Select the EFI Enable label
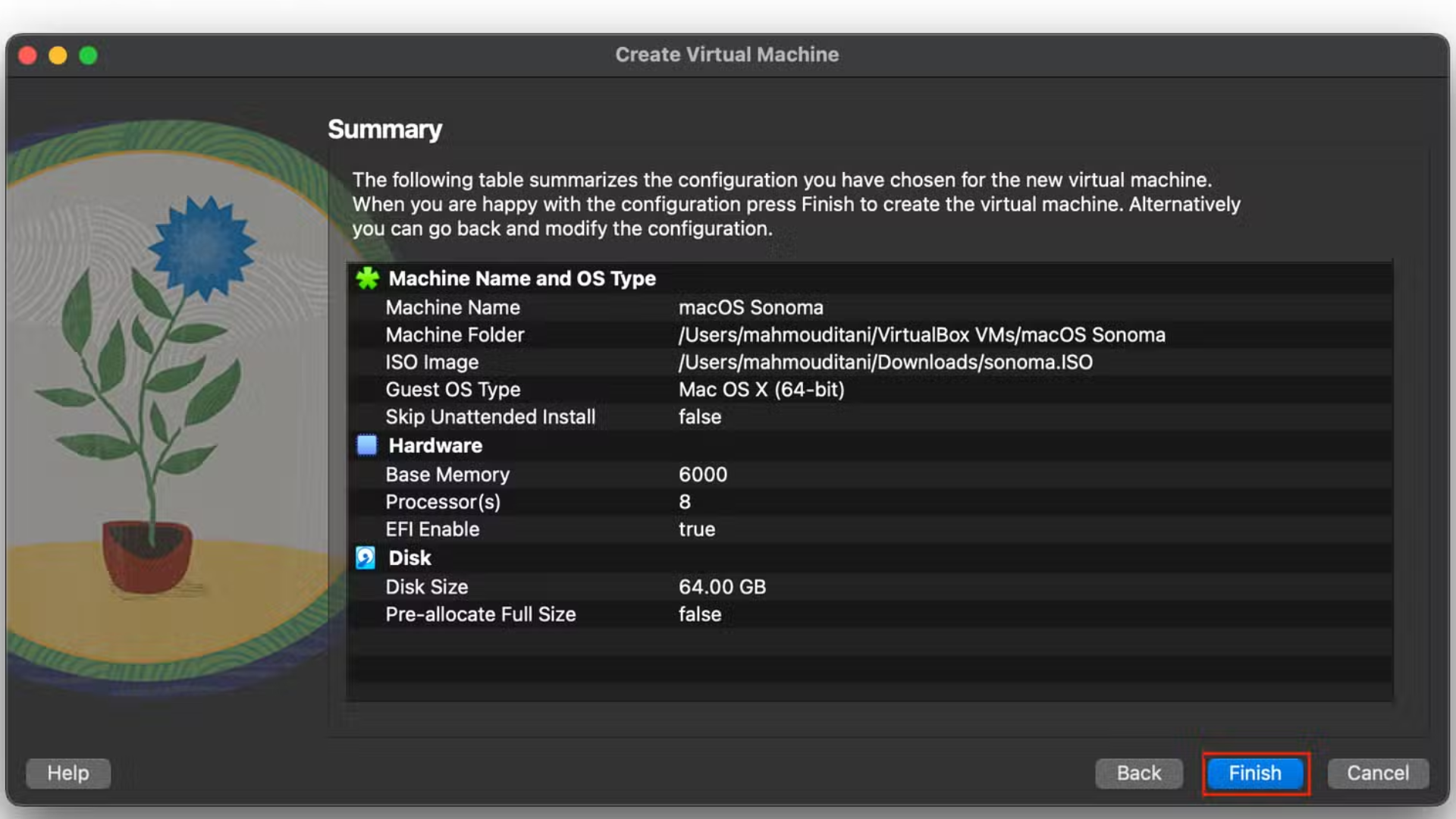This screenshot has width=1456, height=819. (432, 529)
